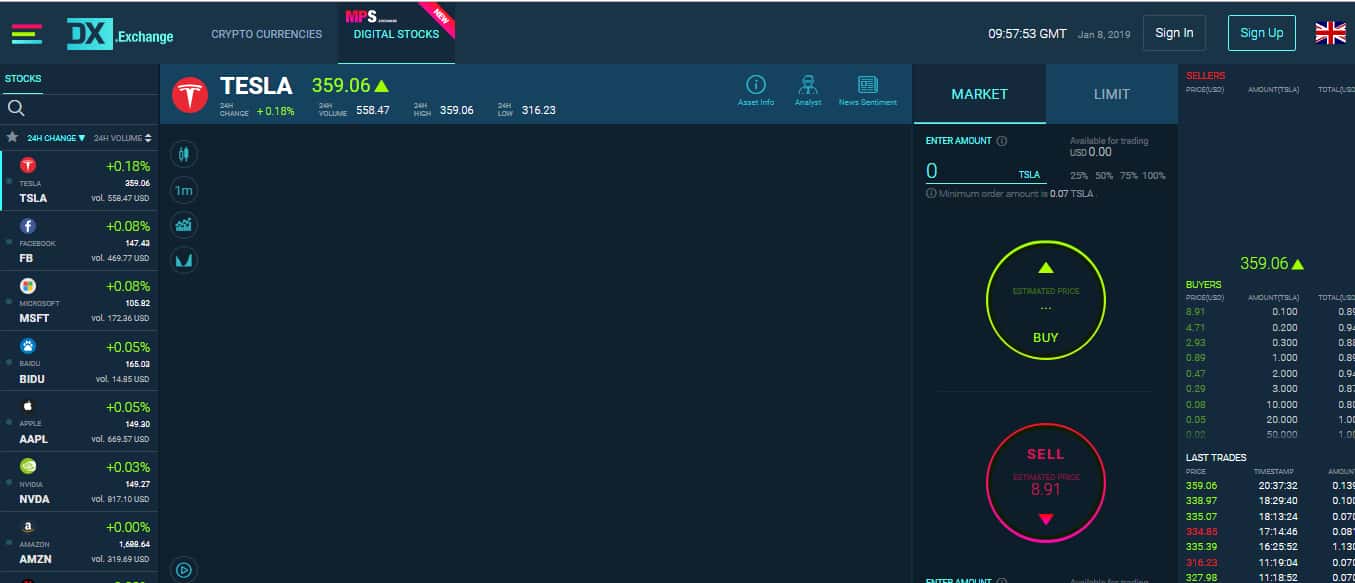
Task: Switch to Crypto Currencies tab
Action: (266, 34)
